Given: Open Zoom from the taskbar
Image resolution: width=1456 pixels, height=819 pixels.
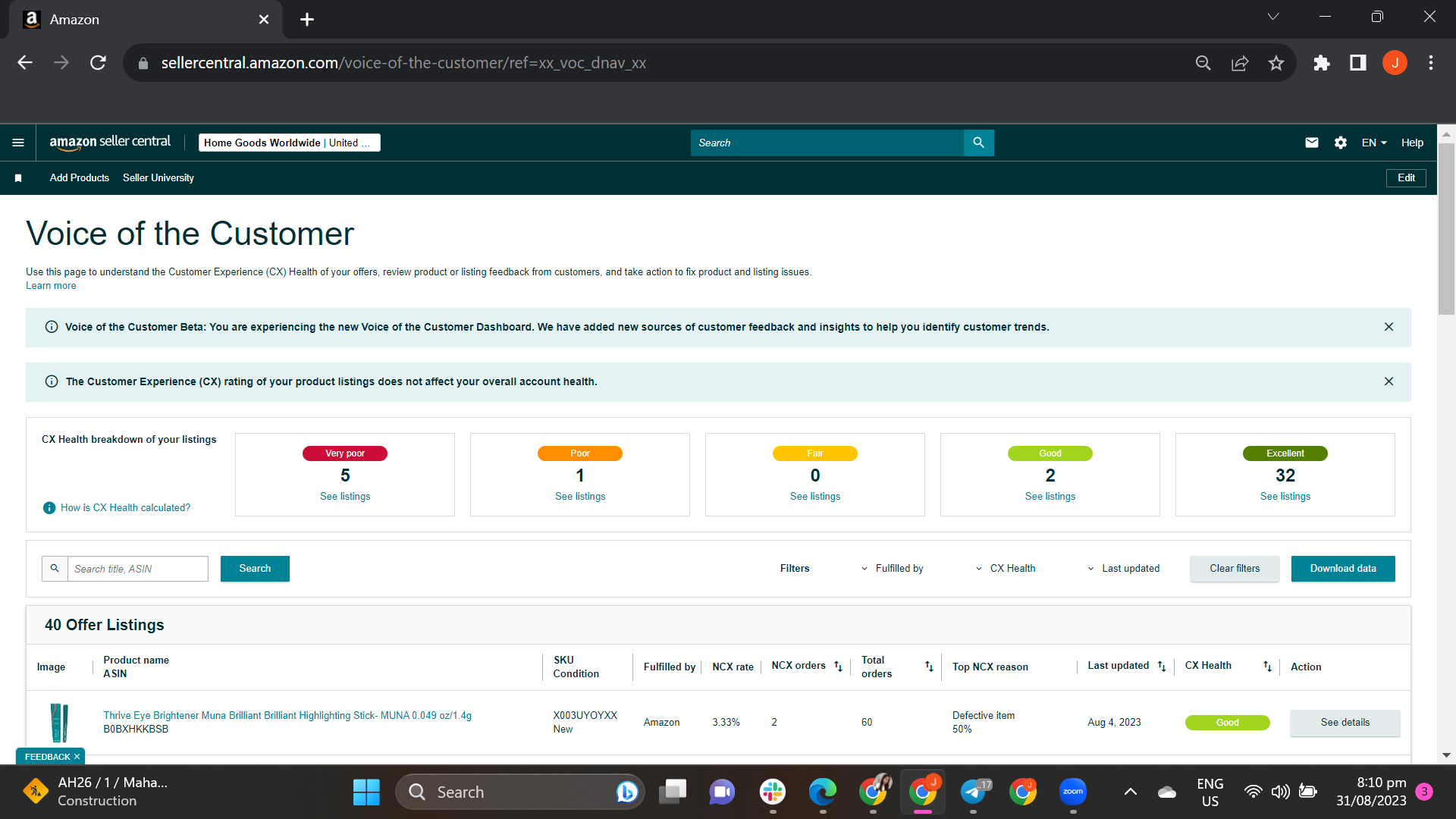Looking at the screenshot, I should [x=1073, y=792].
